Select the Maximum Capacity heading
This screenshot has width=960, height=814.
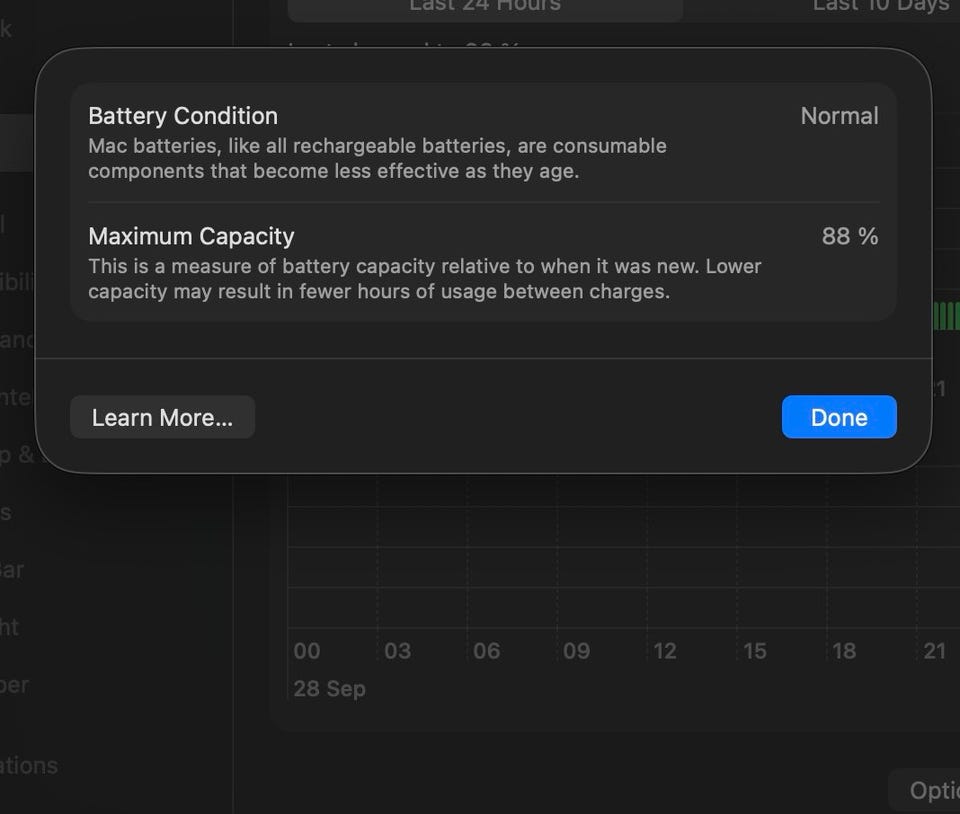(x=192, y=236)
